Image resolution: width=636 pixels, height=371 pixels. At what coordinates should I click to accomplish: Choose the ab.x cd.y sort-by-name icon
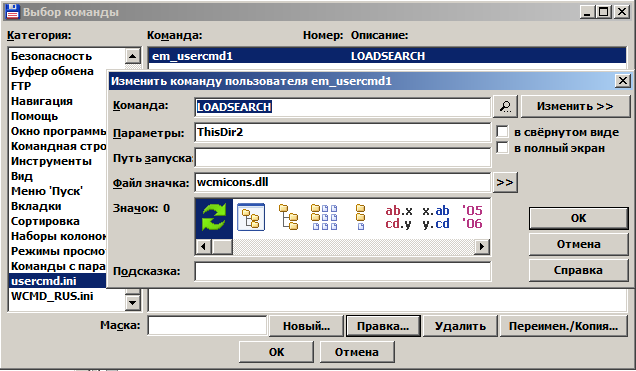(x=399, y=217)
